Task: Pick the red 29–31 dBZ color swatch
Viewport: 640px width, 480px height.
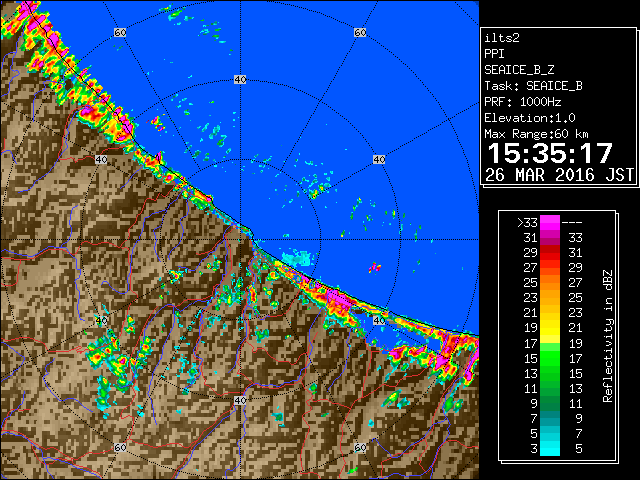Action: (550, 253)
